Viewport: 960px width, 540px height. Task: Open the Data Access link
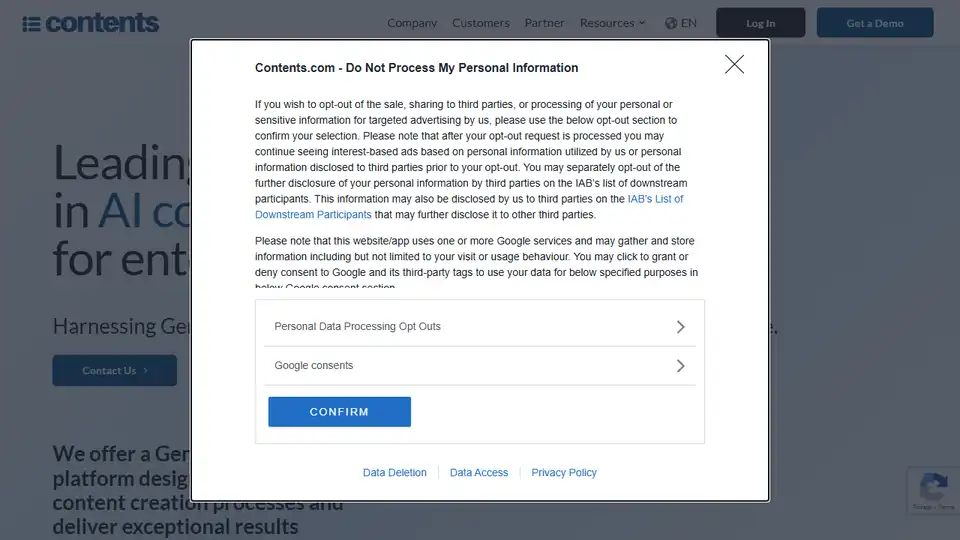[479, 473]
